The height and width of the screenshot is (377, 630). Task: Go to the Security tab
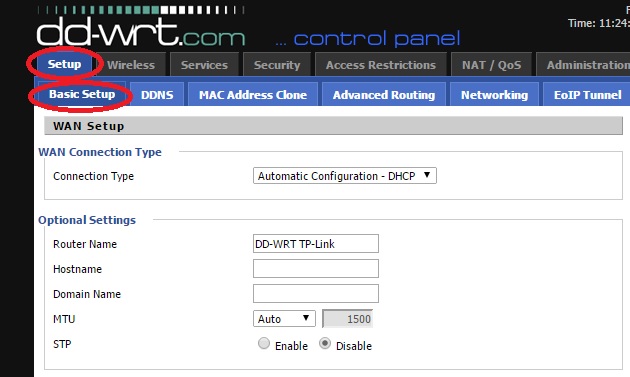click(277, 65)
